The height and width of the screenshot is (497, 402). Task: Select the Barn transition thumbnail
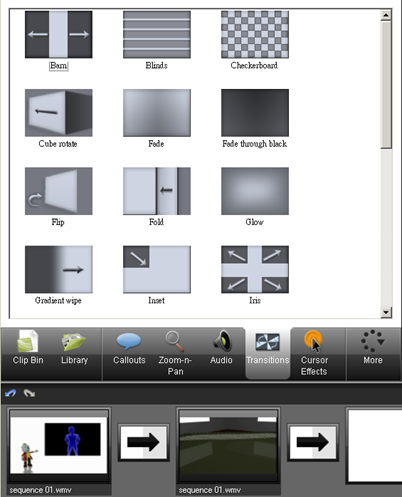(x=59, y=34)
